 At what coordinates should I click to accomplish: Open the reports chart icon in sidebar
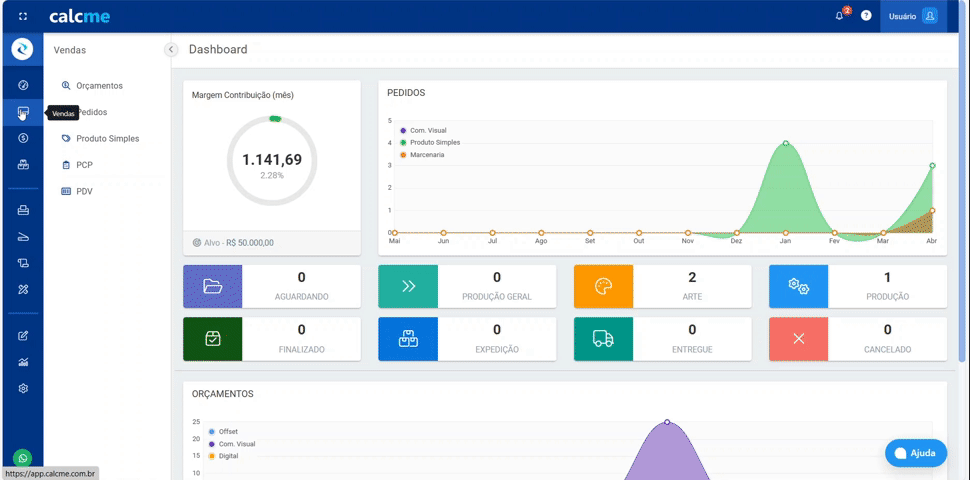[23, 362]
